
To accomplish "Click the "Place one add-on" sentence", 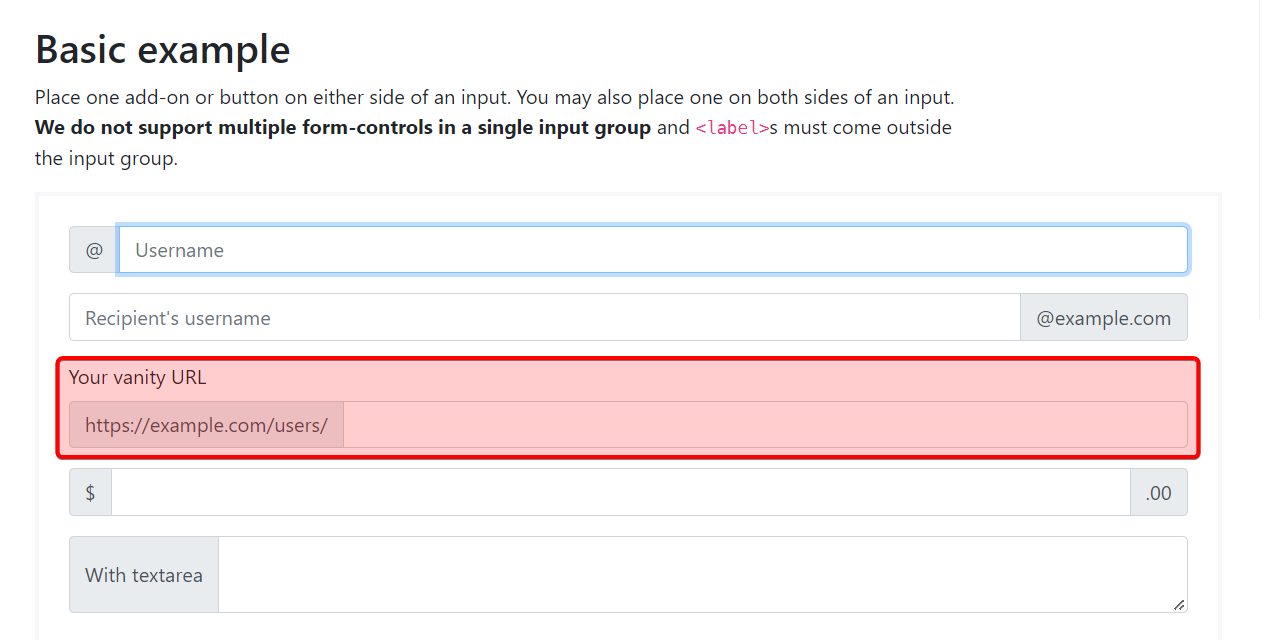I will point(272,98).
